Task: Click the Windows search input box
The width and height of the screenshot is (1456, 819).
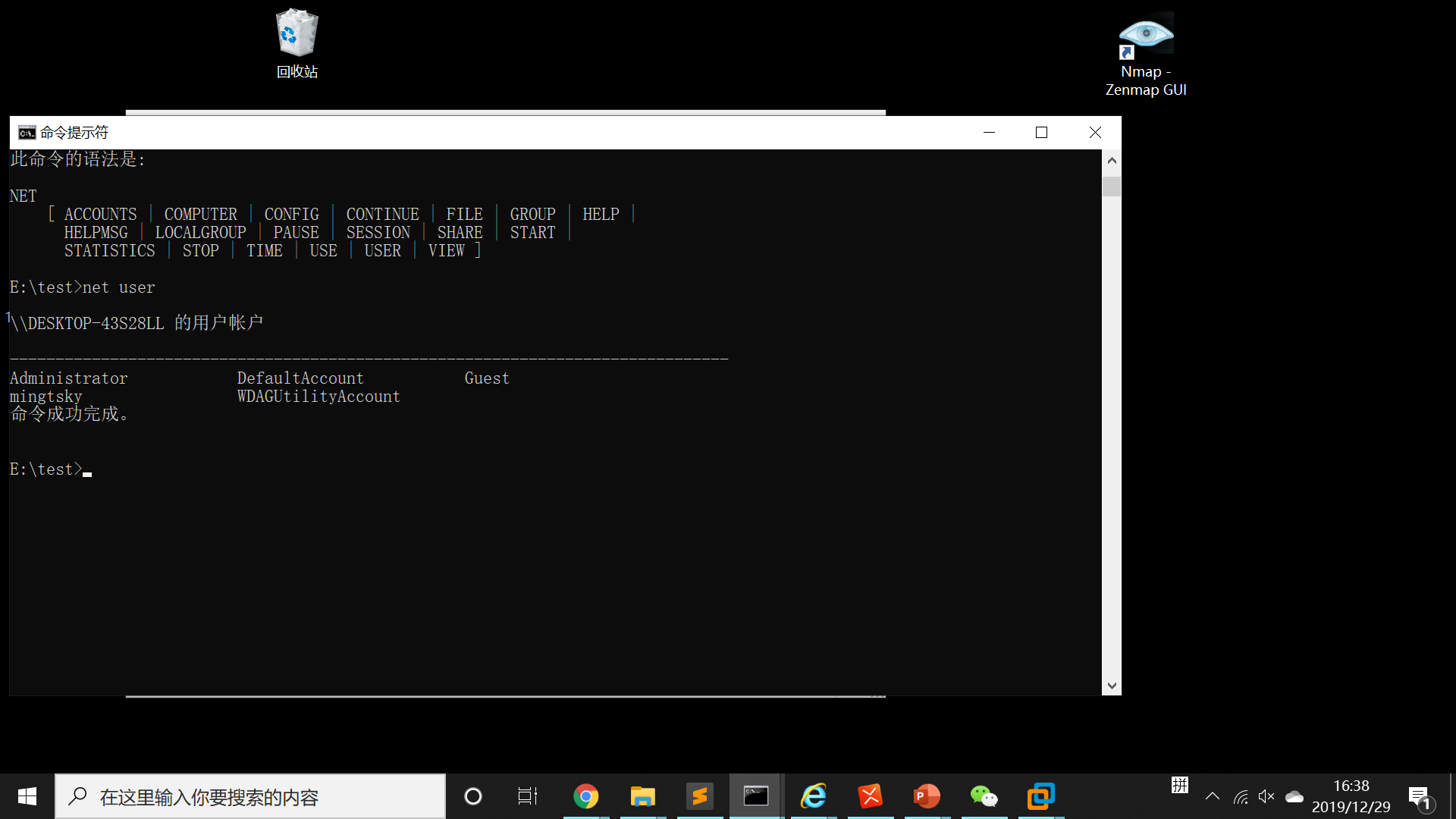Action: [x=250, y=796]
